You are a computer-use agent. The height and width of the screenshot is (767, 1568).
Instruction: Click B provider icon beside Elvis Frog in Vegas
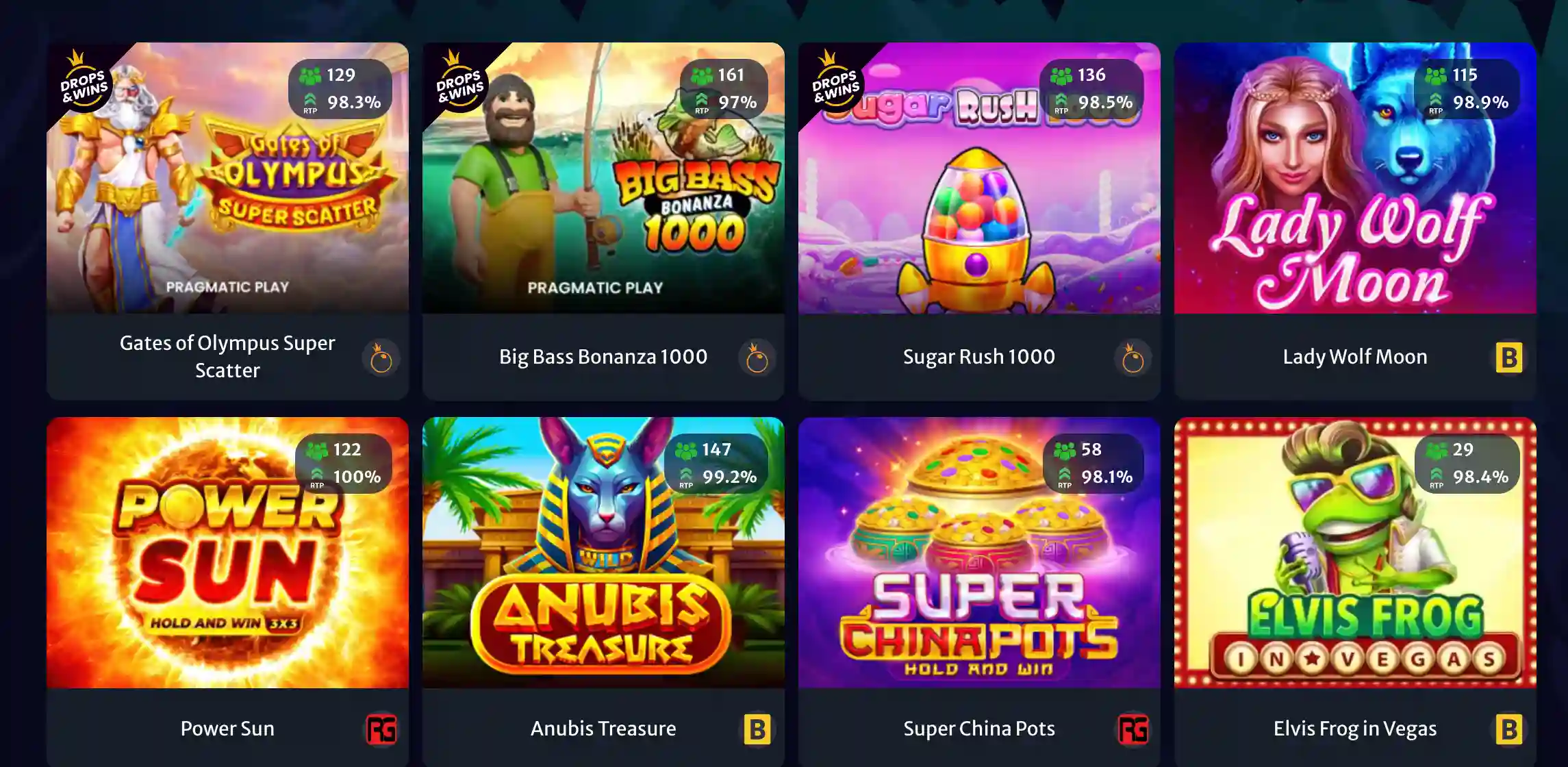[x=1509, y=729]
